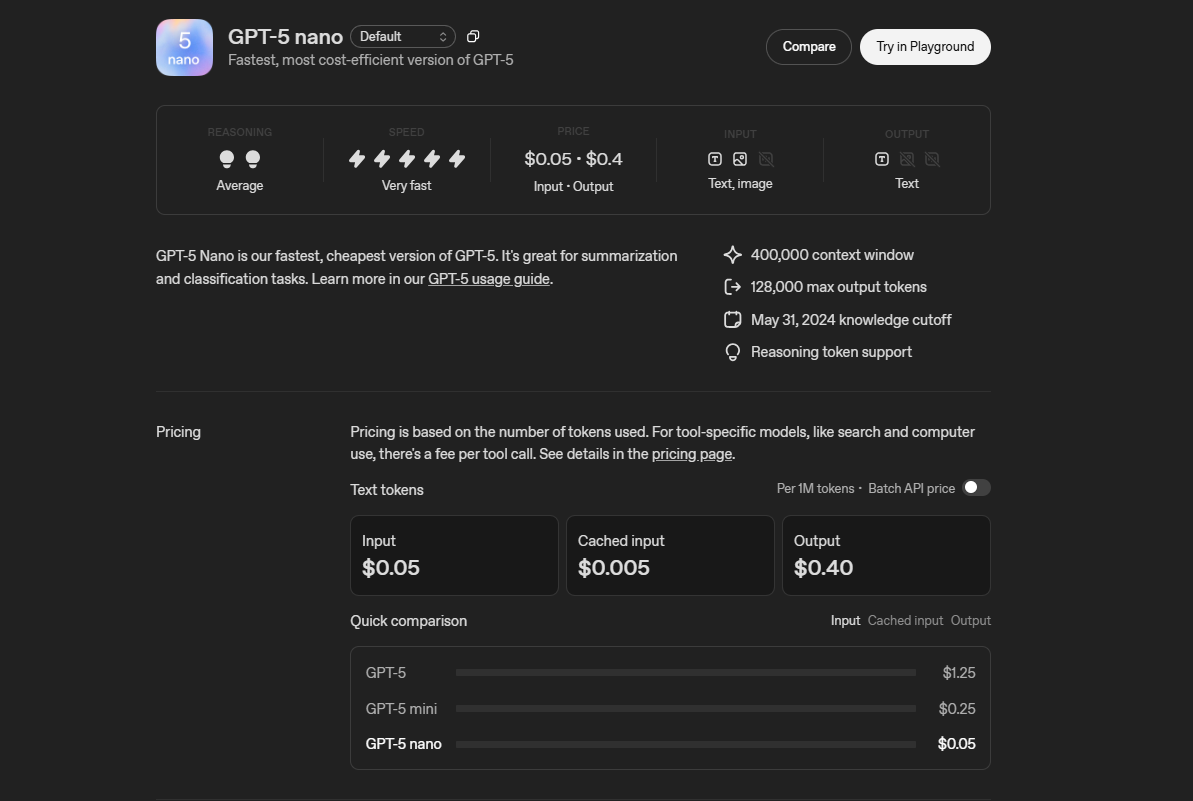Click the $0.25 comparison price

[x=956, y=708]
